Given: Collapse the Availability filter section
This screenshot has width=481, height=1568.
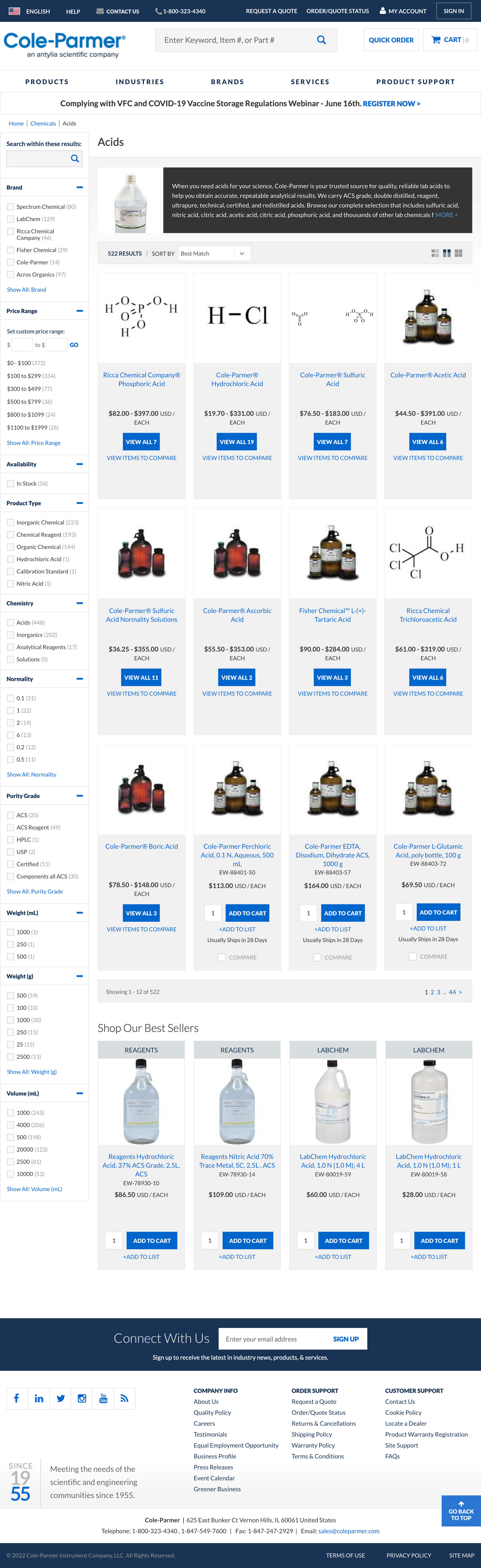Looking at the screenshot, I should [x=80, y=464].
